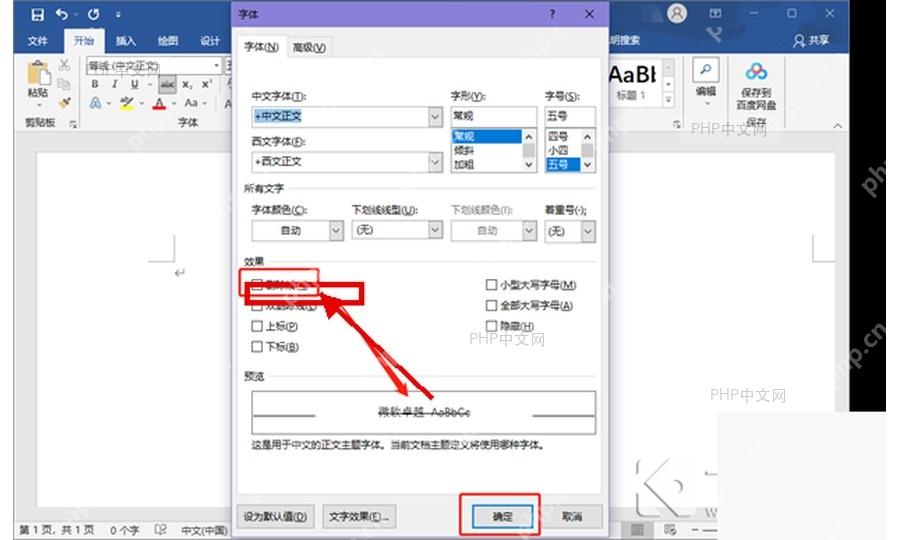
Task: Click the language 中文(中国) status item
Action: (204, 530)
